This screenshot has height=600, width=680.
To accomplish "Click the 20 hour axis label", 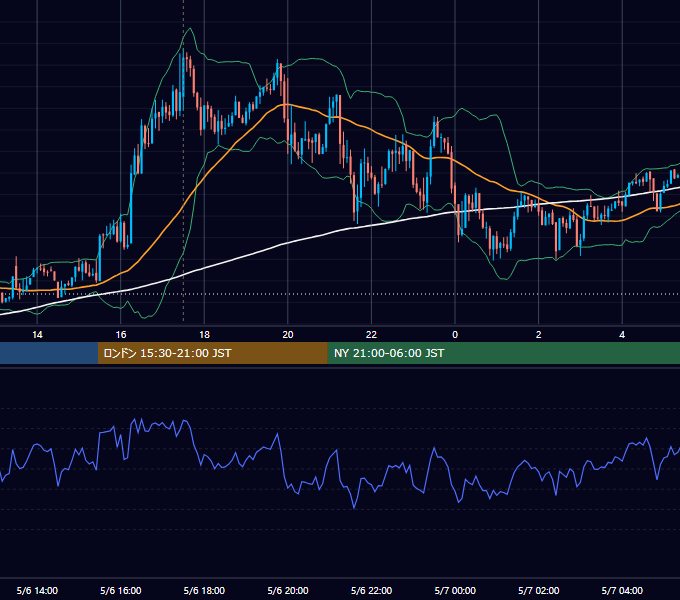I will pos(288,335).
